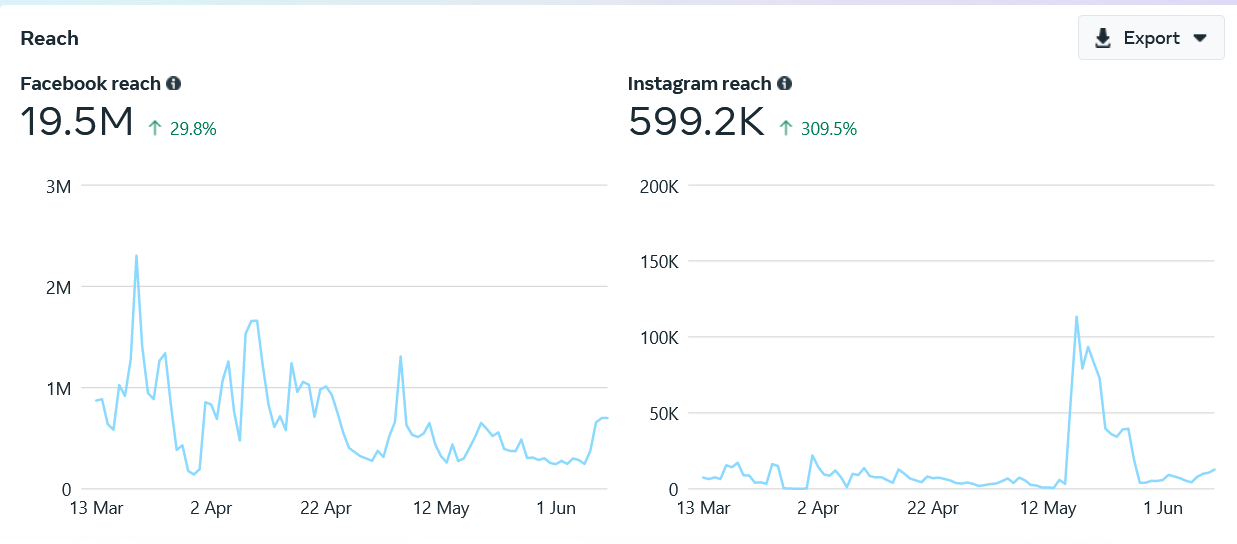Click the Reach section heading
The width and height of the screenshot is (1237, 544).
pyautogui.click(x=49, y=38)
